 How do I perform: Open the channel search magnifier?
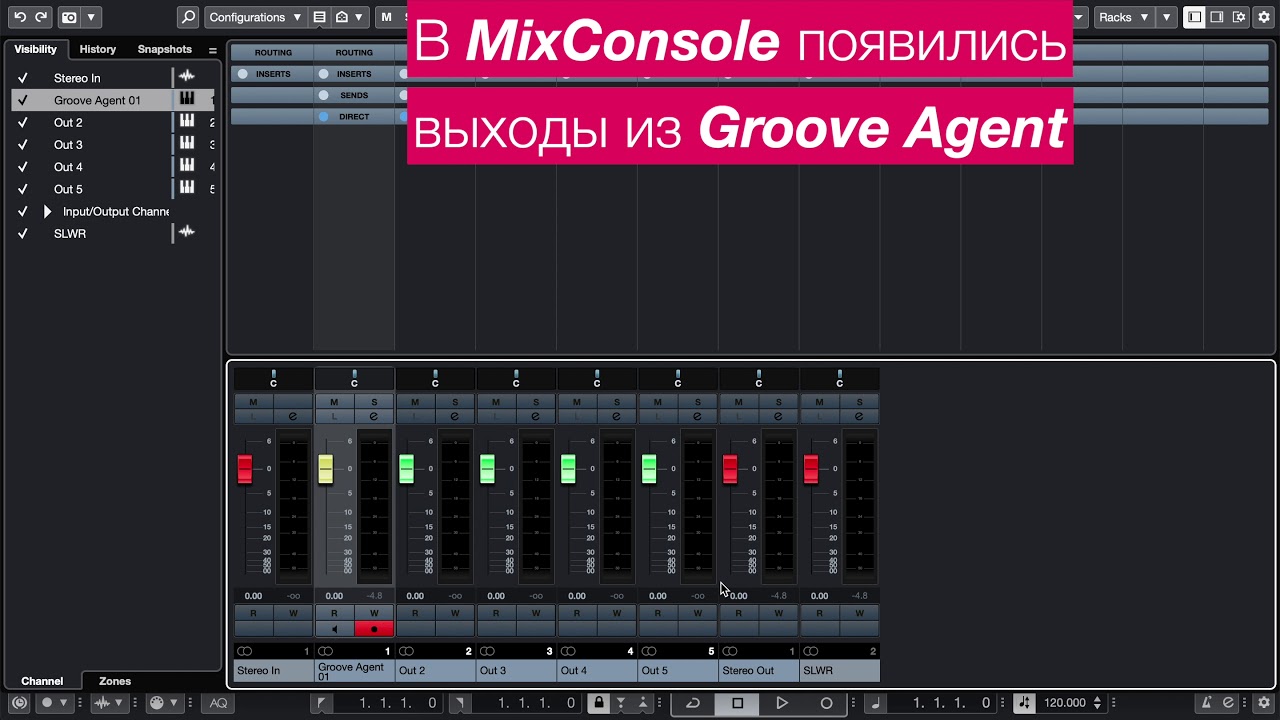click(188, 17)
